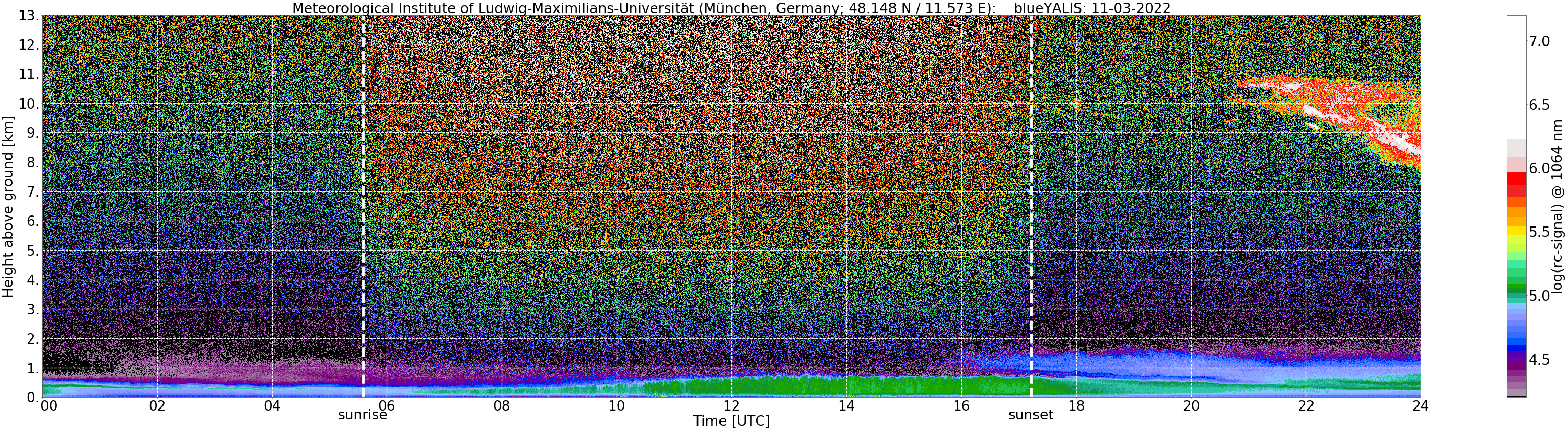
Task: Click the '9.' height tick label
Action: (x=33, y=133)
